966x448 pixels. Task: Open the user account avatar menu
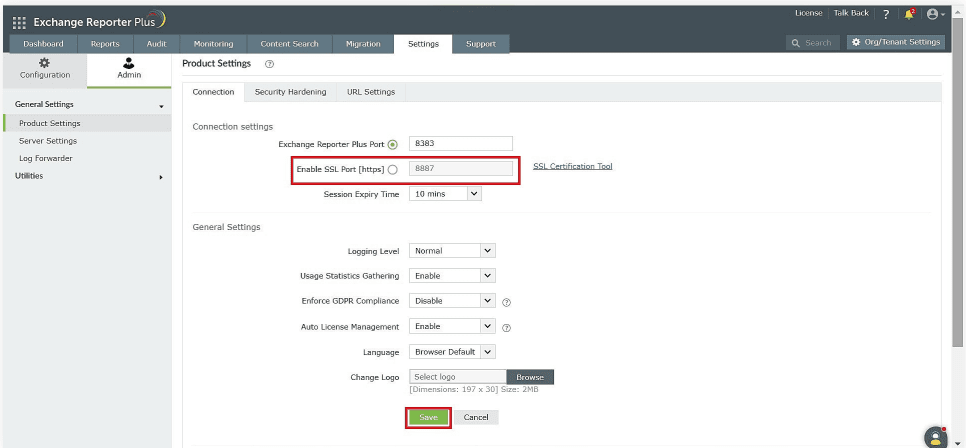(x=934, y=14)
